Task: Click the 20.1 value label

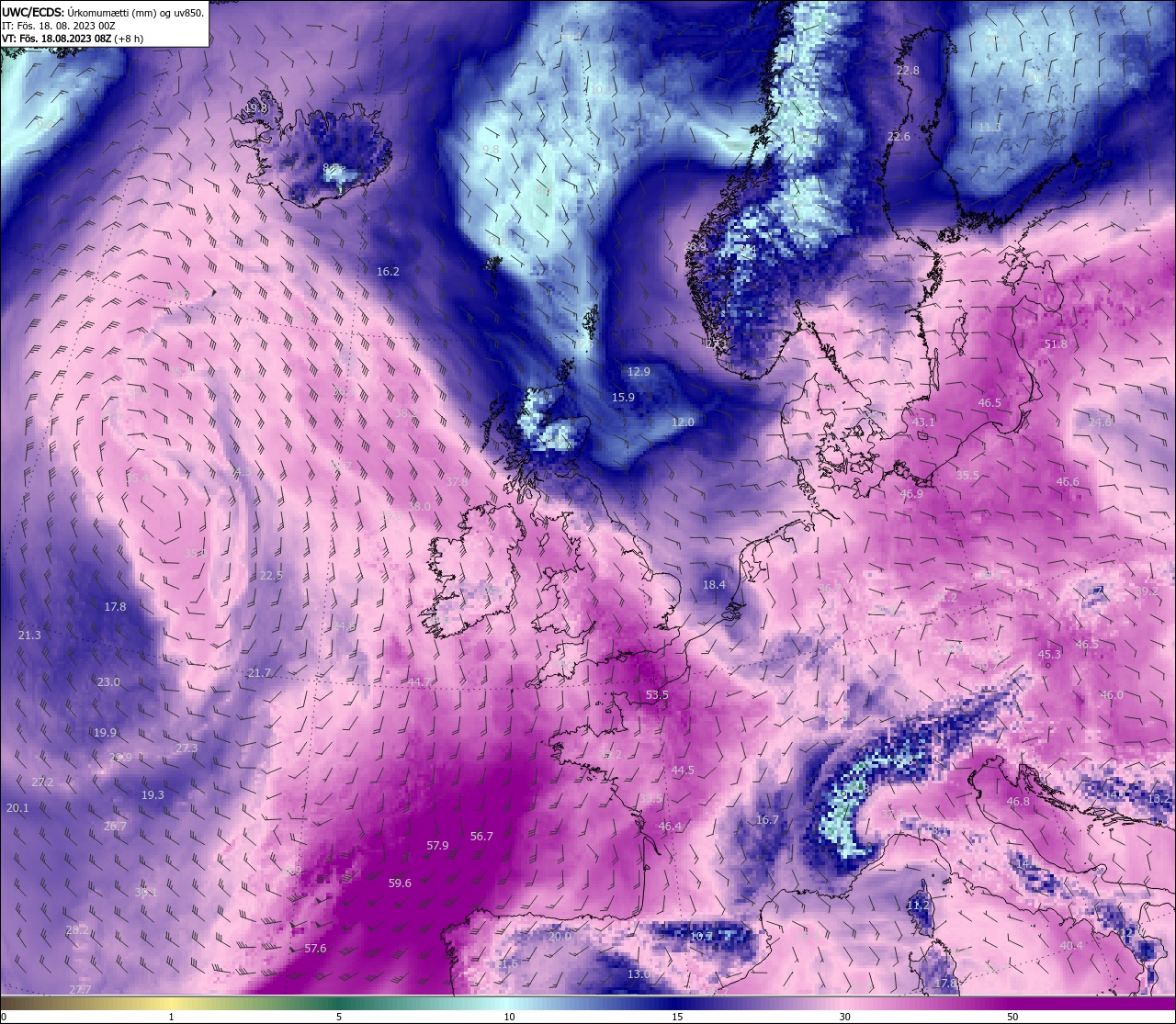Action: [x=17, y=807]
